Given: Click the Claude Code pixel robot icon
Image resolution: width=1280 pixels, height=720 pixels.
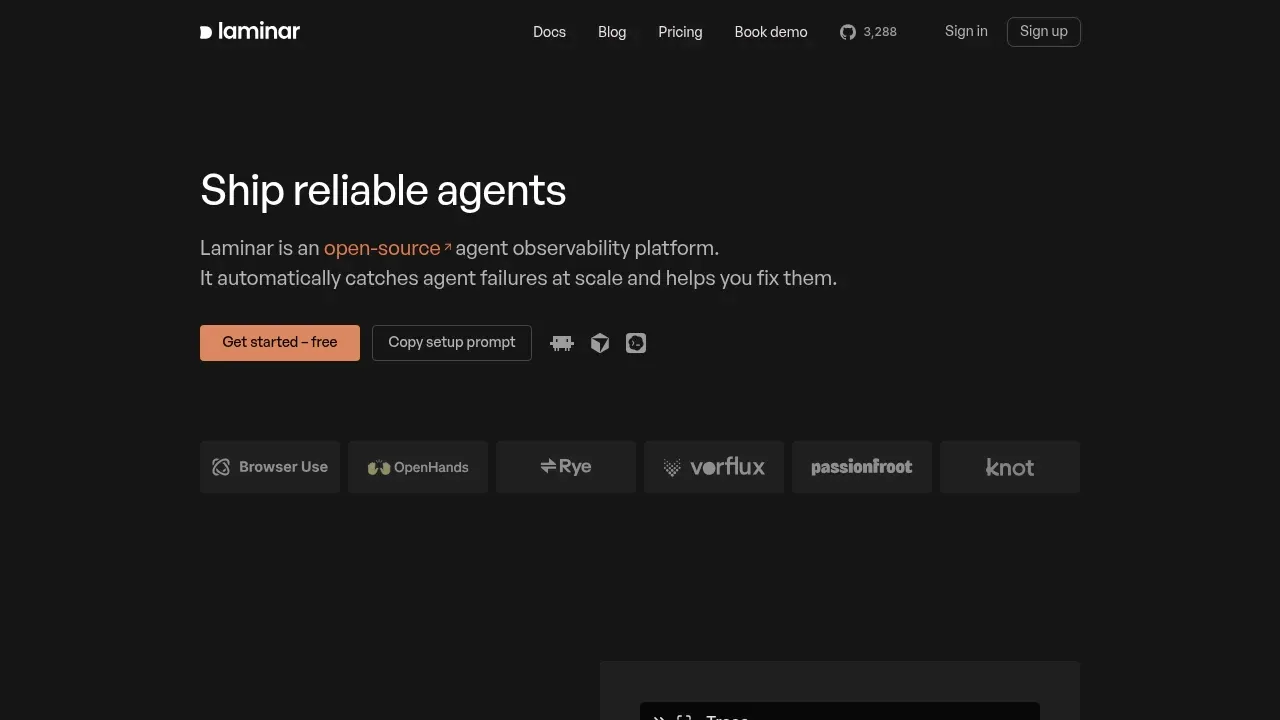Looking at the screenshot, I should coord(562,343).
